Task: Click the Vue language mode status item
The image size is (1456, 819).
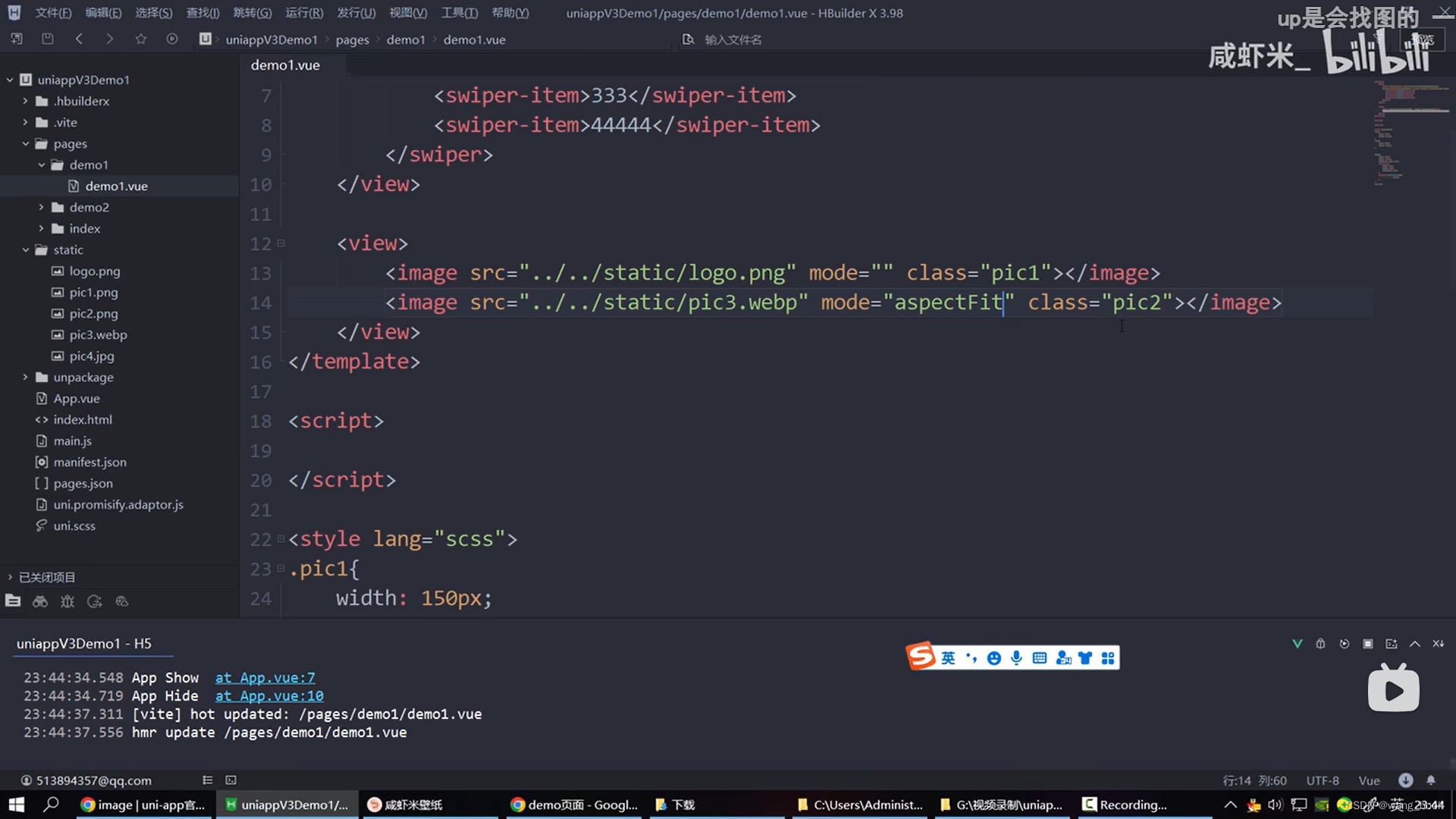Action: click(x=1369, y=780)
